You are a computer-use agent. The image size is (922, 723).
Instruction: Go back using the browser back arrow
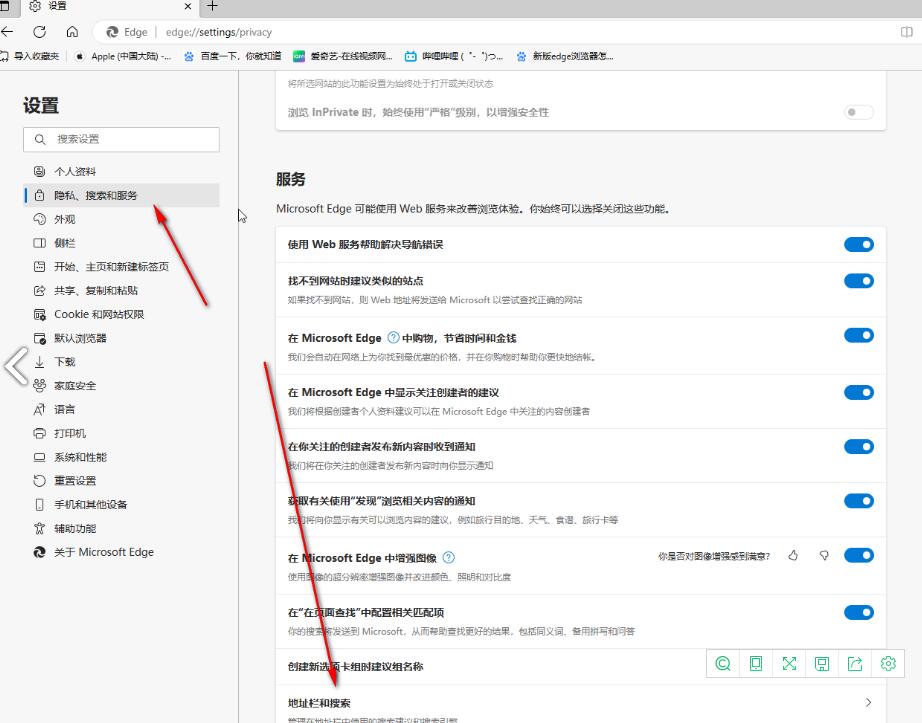[x=7, y=32]
